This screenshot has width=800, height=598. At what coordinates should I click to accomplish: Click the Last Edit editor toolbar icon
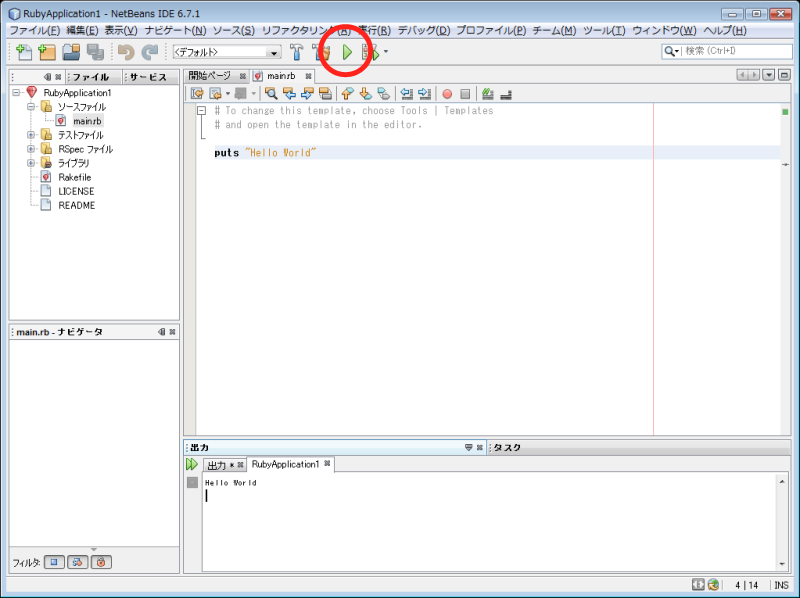tap(197, 93)
